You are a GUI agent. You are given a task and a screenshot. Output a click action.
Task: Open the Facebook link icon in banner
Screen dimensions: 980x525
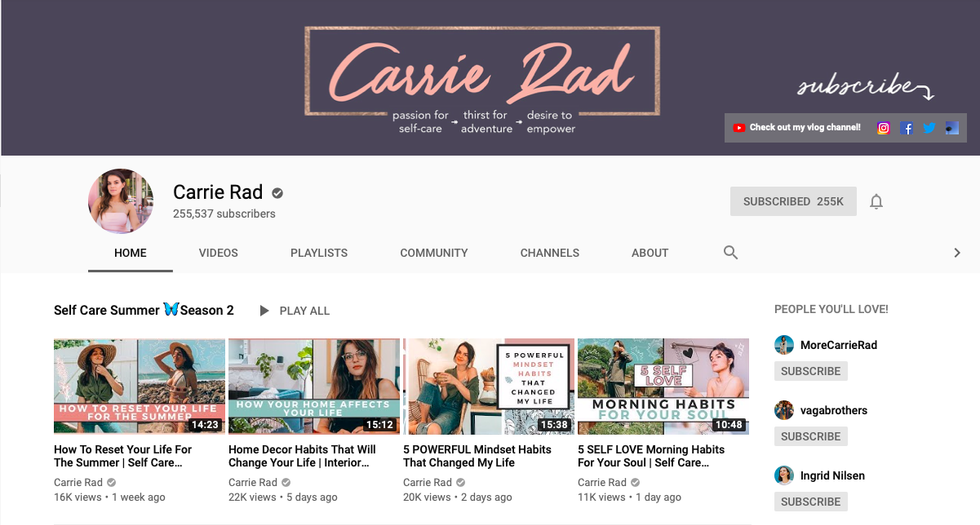click(x=906, y=128)
